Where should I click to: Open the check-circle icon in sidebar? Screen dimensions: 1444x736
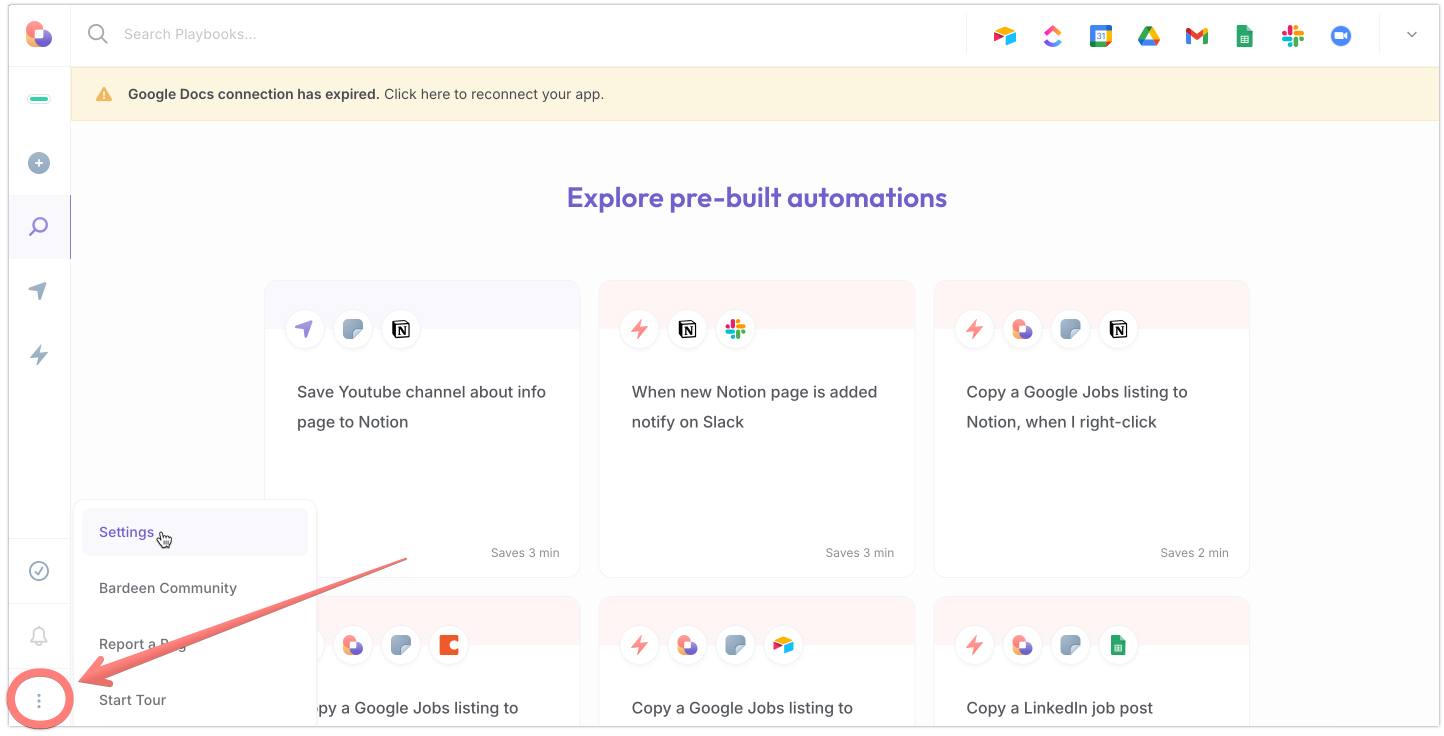tap(39, 571)
